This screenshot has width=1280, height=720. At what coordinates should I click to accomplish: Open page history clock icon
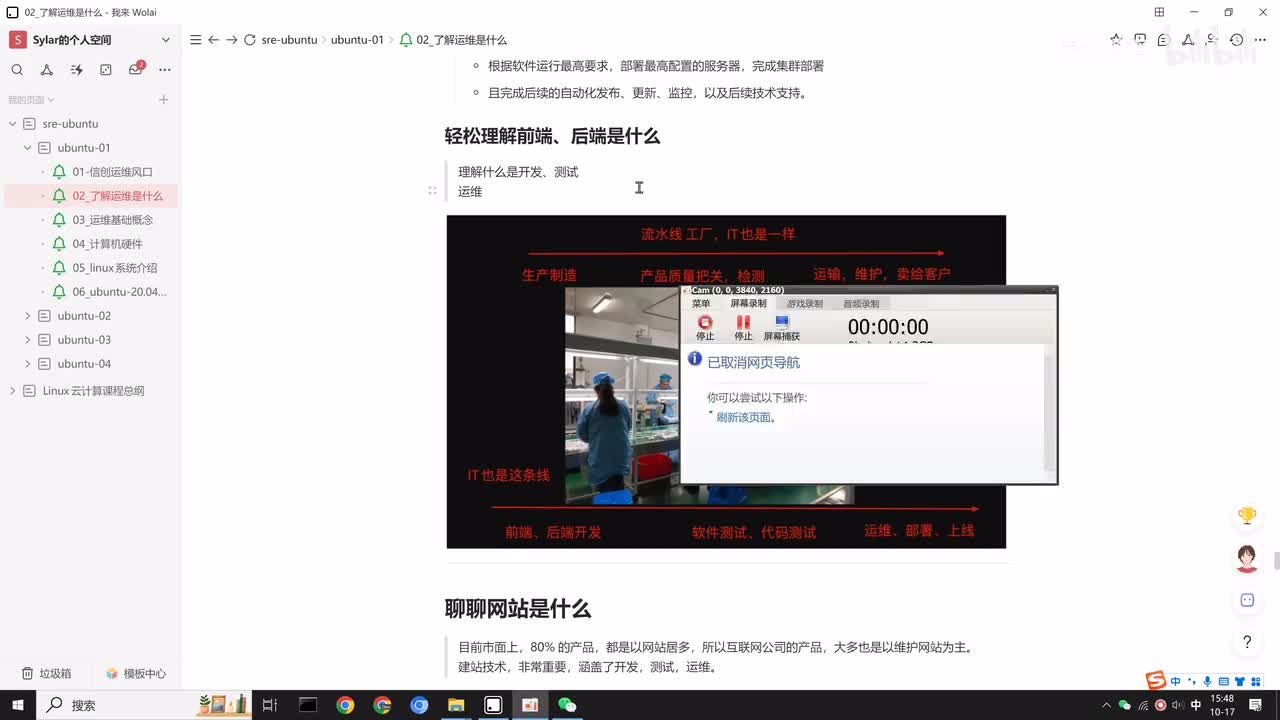(1237, 40)
